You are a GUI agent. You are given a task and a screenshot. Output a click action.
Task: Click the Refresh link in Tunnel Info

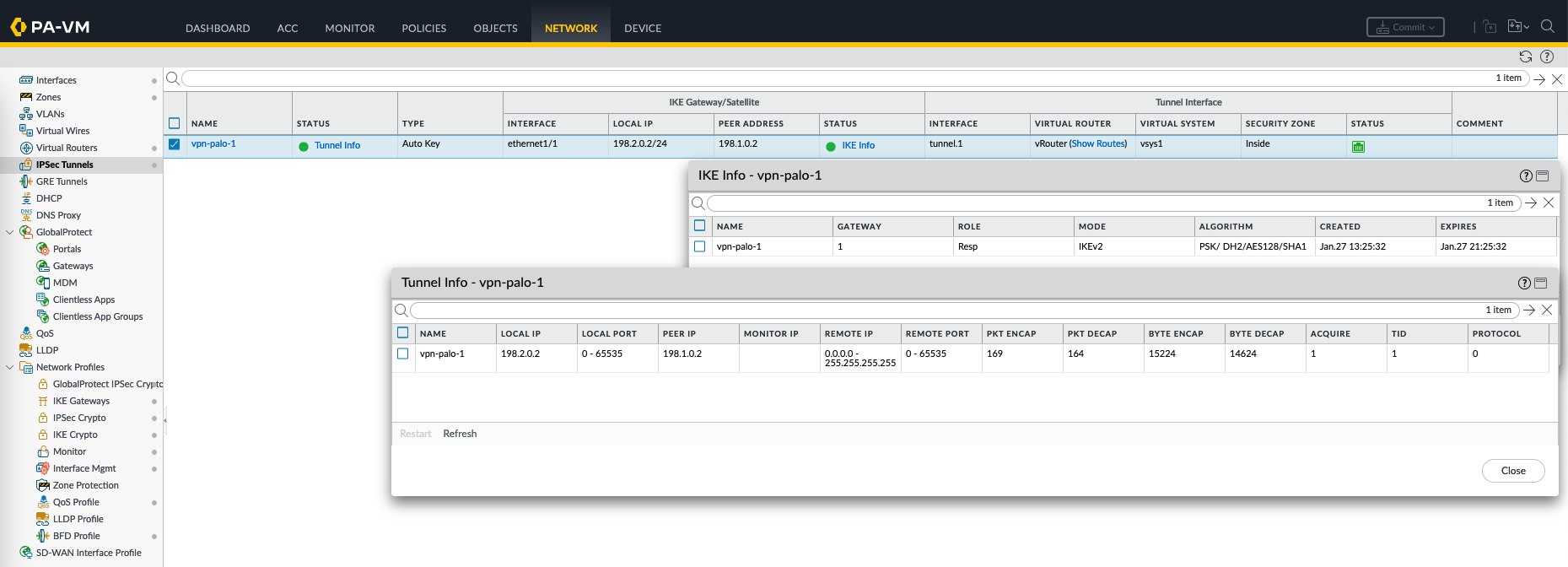coord(460,434)
